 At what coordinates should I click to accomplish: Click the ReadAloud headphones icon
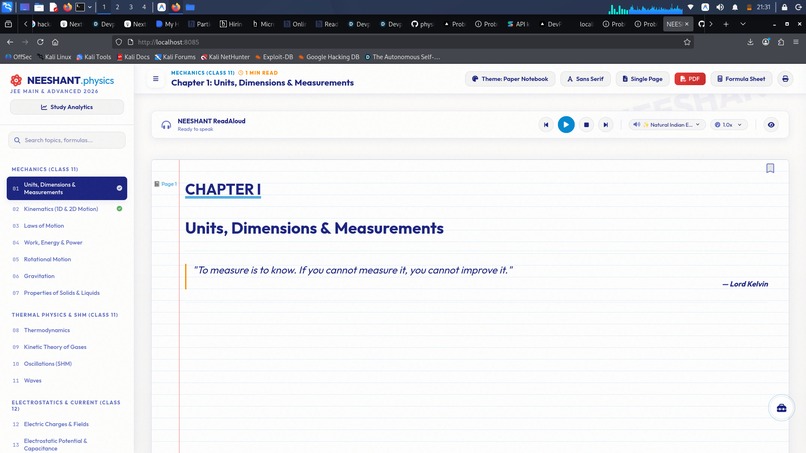(x=166, y=124)
